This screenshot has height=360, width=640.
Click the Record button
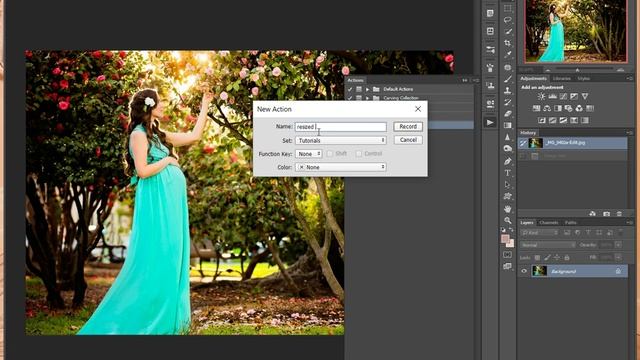point(408,127)
